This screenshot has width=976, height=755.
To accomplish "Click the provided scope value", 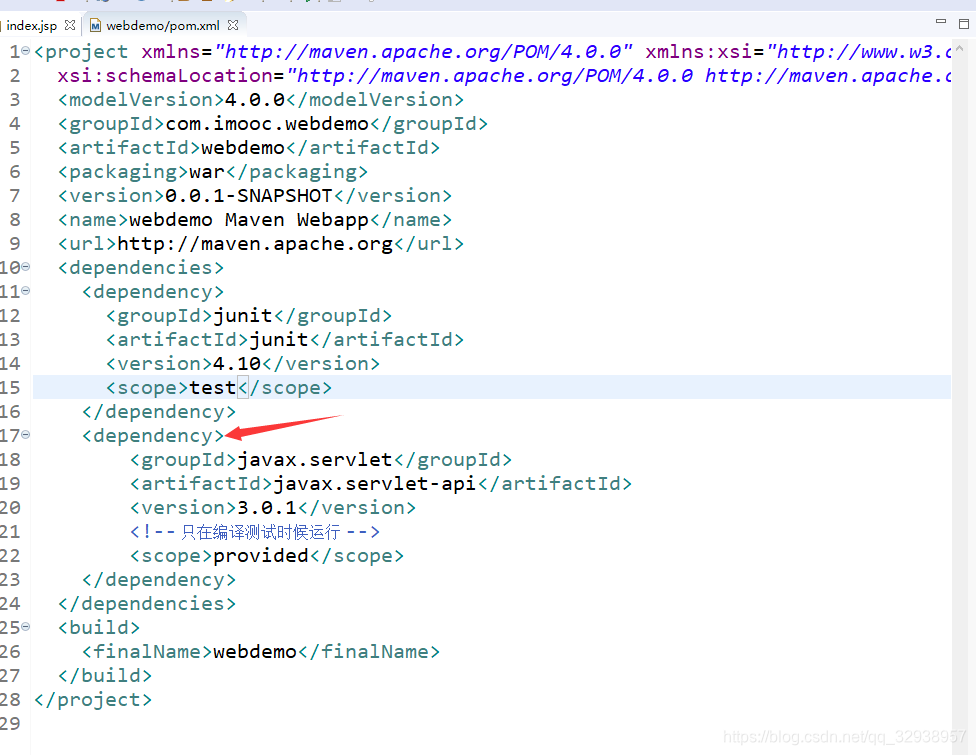I will pos(261,556).
